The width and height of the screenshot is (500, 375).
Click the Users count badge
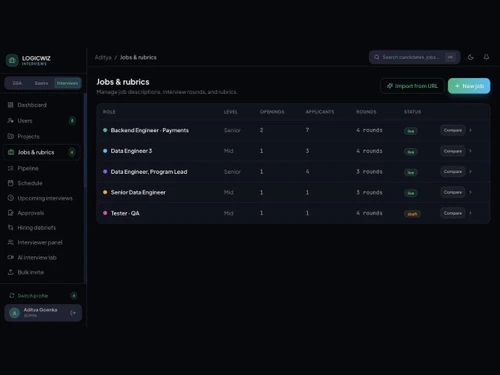click(72, 121)
